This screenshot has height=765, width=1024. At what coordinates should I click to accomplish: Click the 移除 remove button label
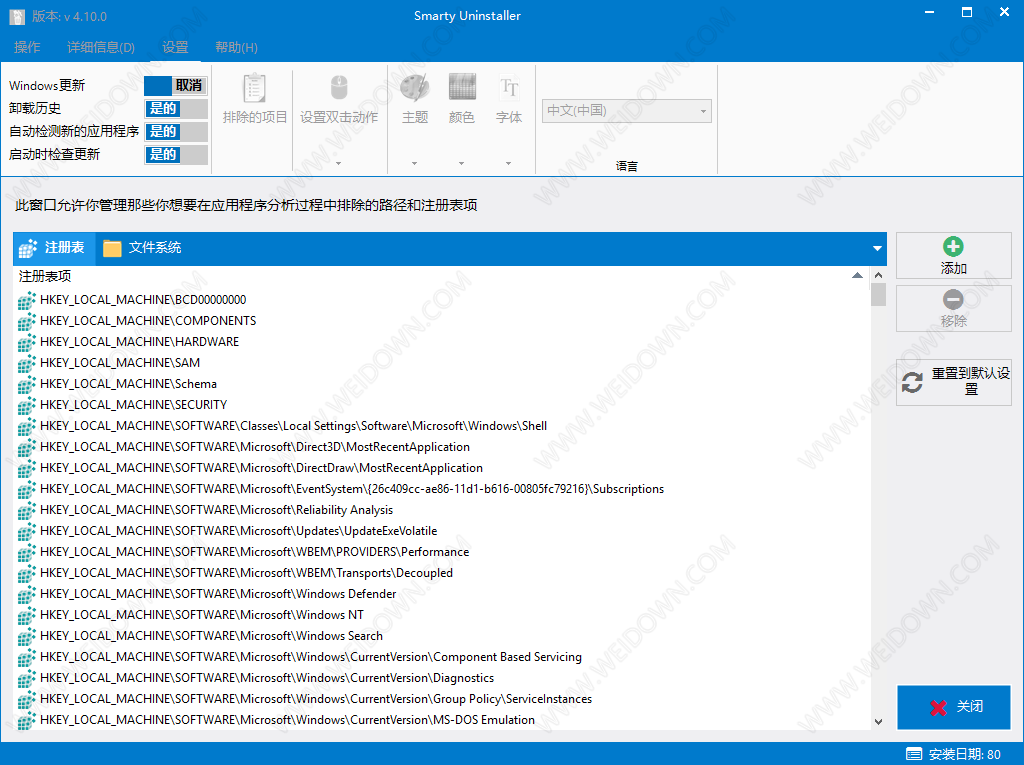(953, 321)
